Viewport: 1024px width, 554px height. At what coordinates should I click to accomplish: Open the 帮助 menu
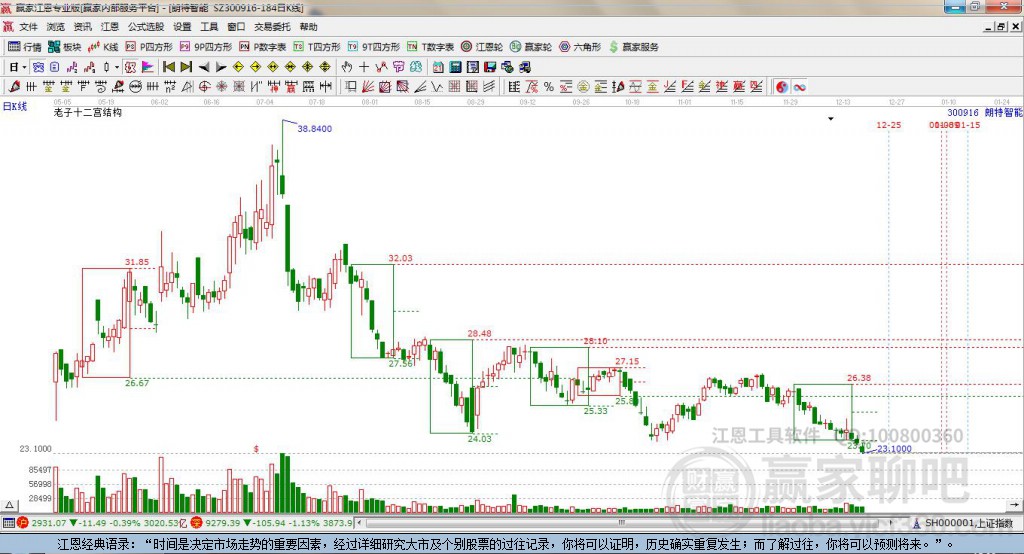click(308, 27)
